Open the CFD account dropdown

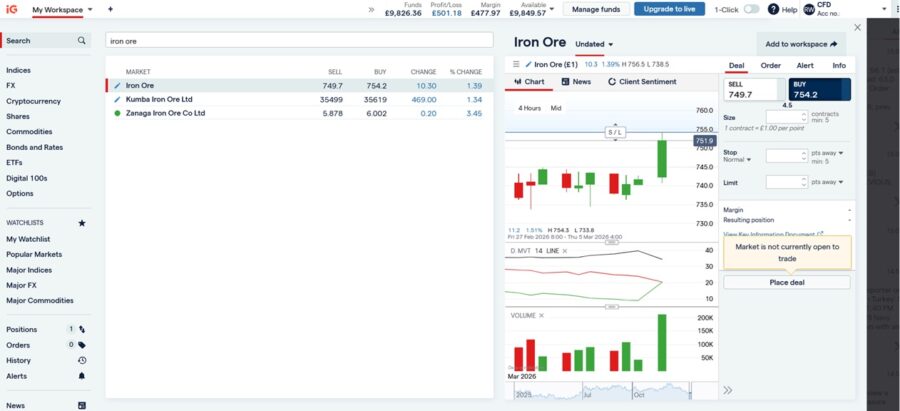click(x=884, y=9)
